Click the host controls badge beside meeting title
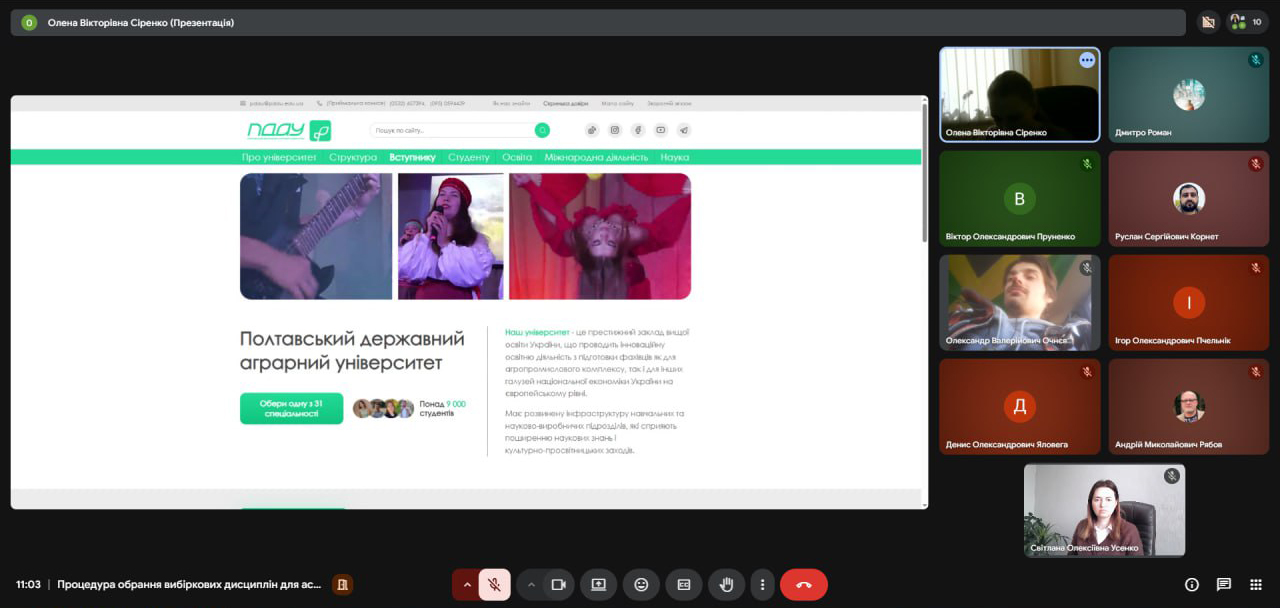1280x608 pixels. 342,584
